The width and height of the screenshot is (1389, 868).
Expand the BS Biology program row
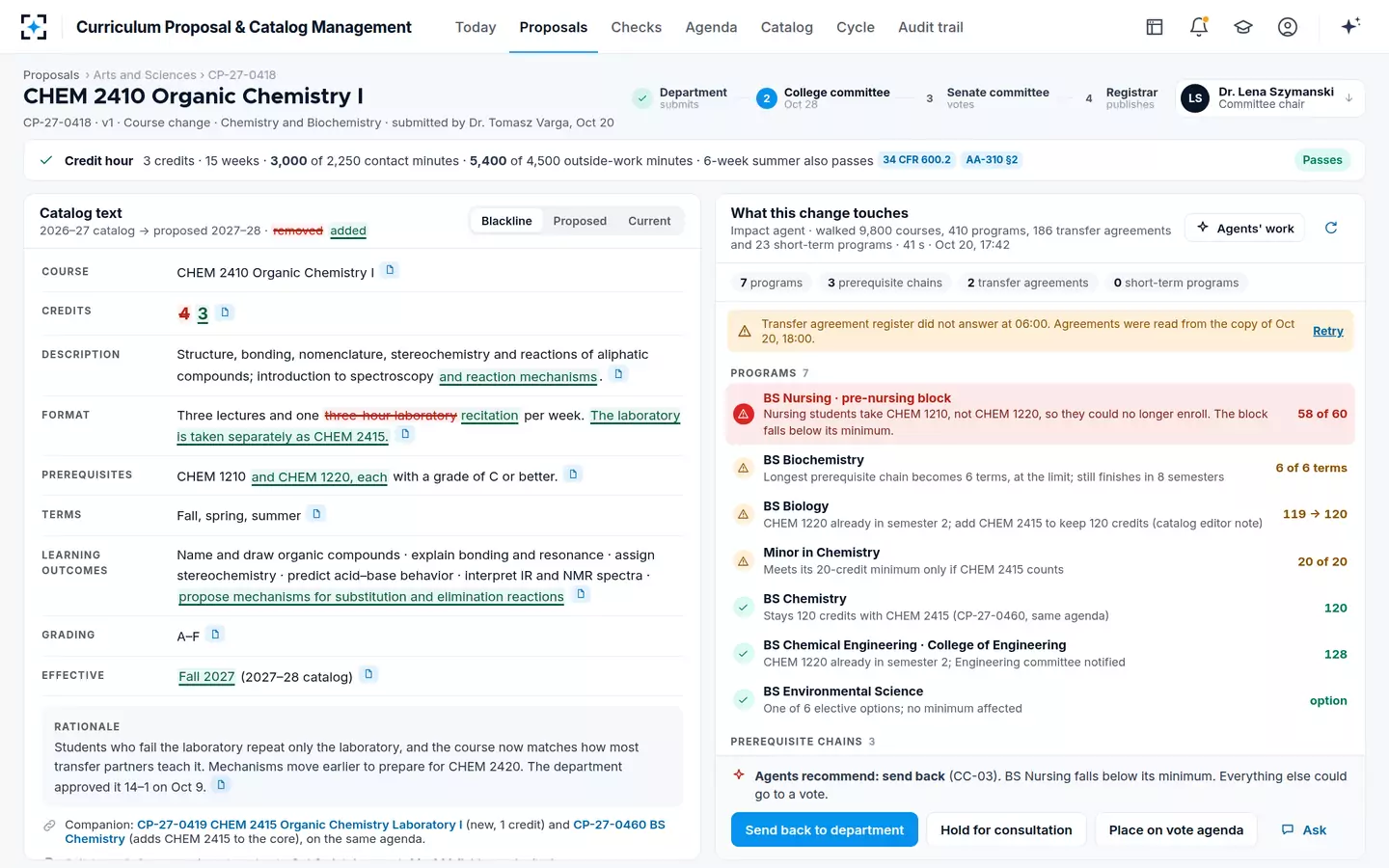pyautogui.click(x=1040, y=514)
